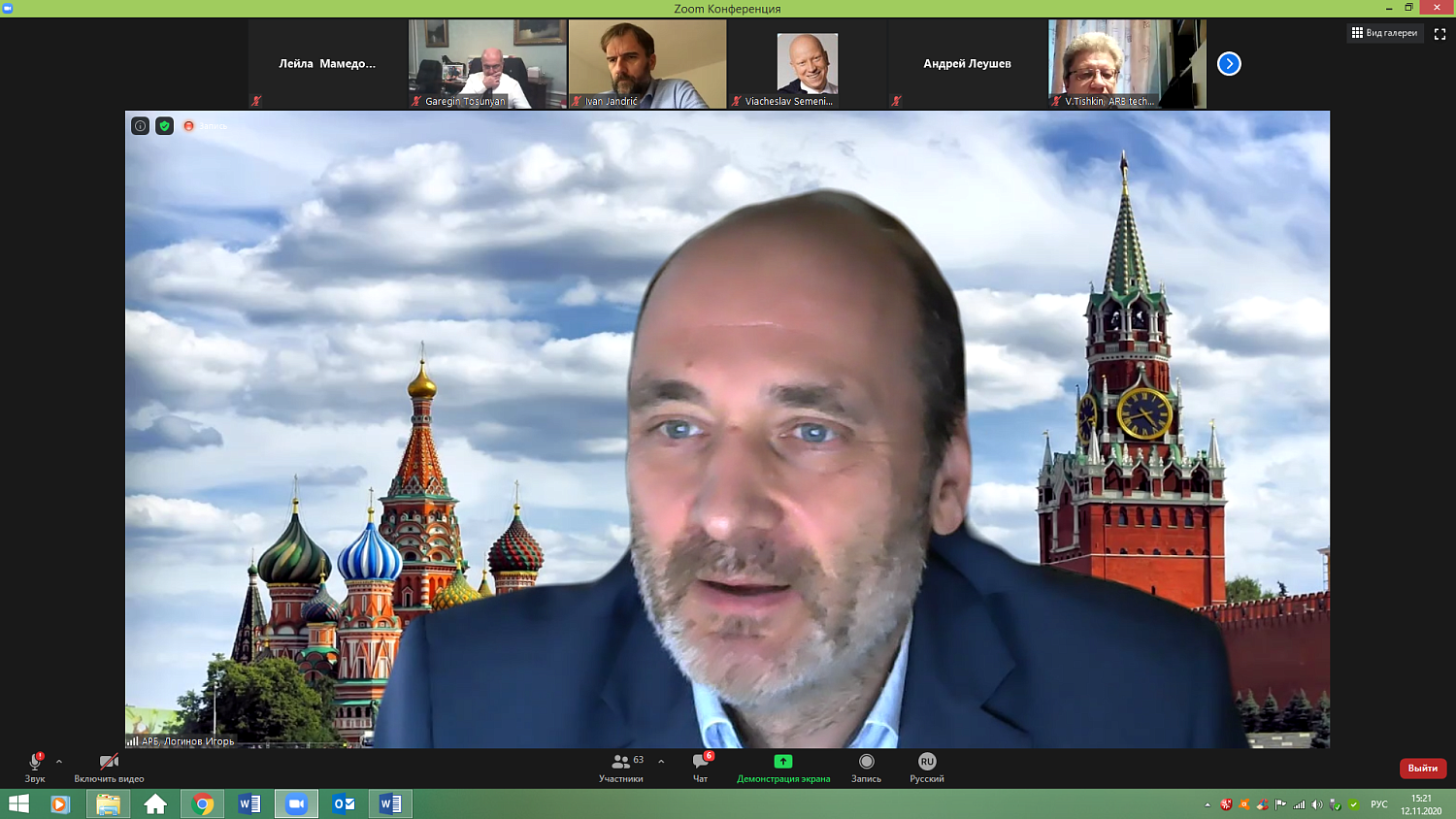Image resolution: width=1456 pixels, height=819 pixels.
Task: Click orange Avast tray icon
Action: (x=1244, y=804)
